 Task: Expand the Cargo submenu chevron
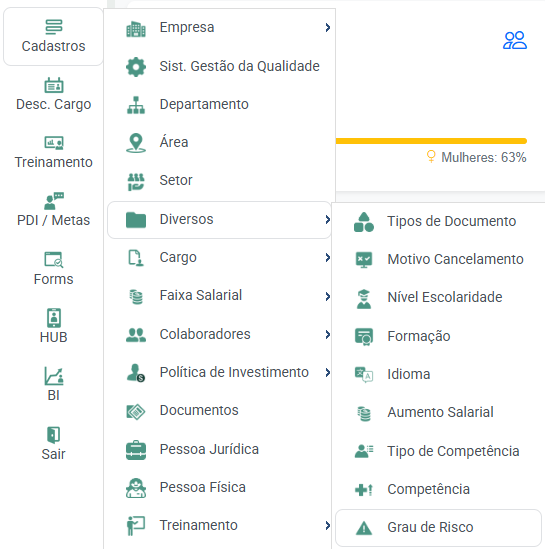coord(327,258)
